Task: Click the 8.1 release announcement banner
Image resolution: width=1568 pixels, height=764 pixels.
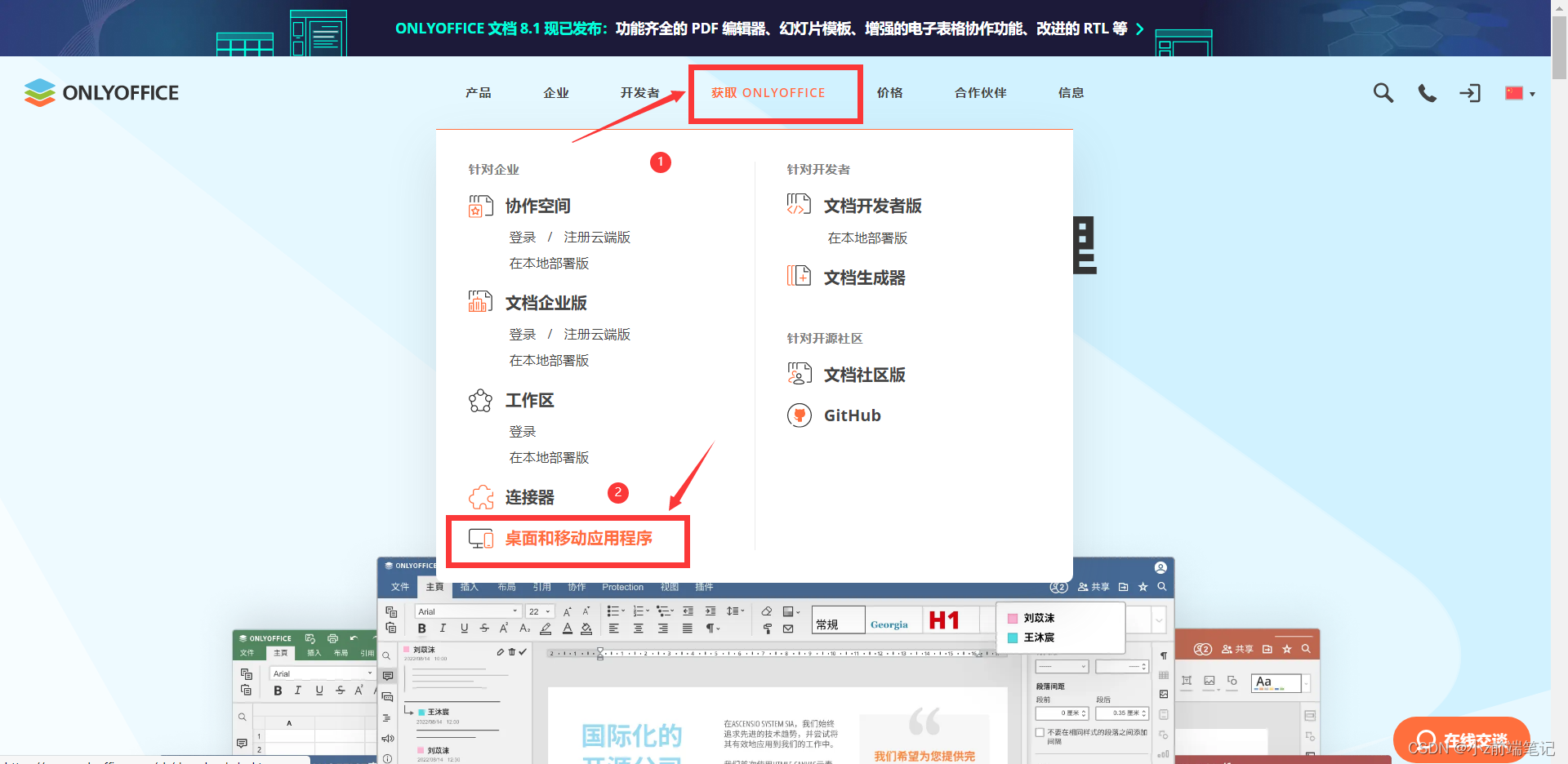Action: point(768,29)
